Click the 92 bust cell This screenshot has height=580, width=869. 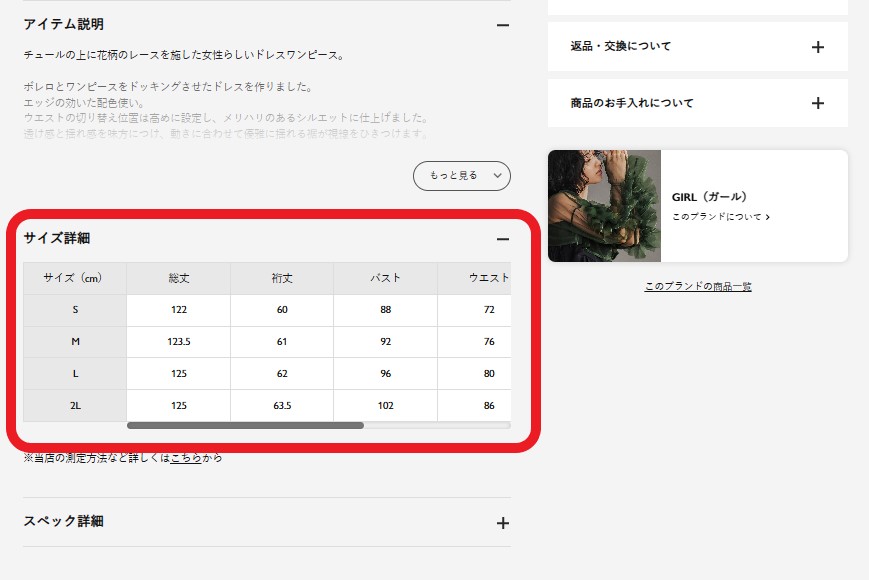tap(385, 342)
